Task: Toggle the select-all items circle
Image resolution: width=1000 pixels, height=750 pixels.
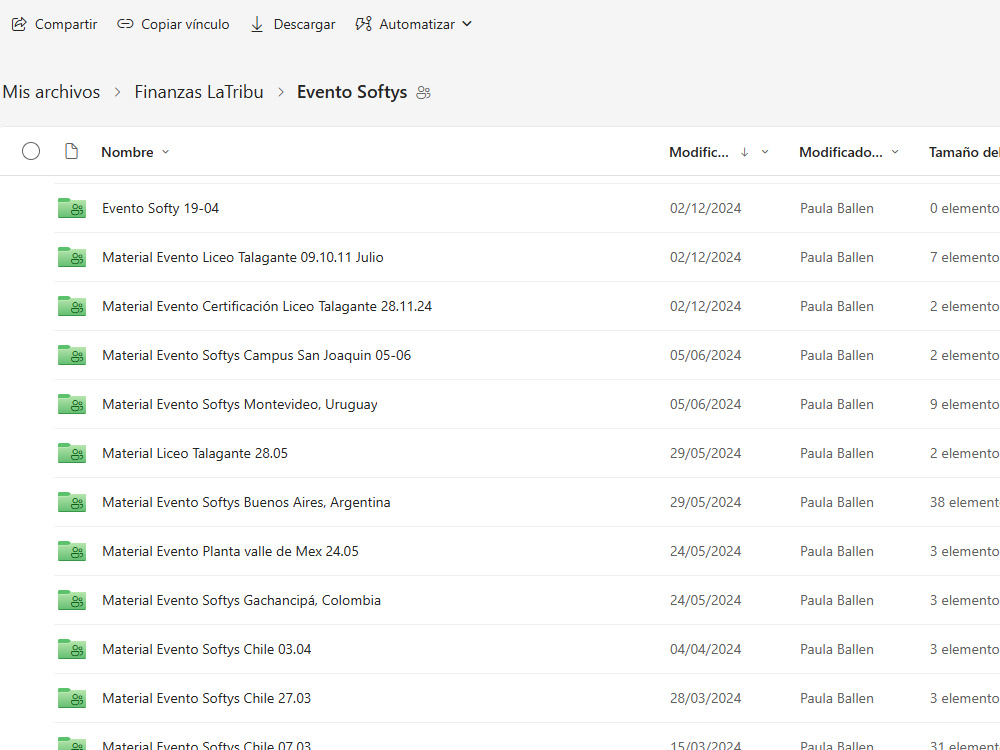Action: click(x=31, y=152)
